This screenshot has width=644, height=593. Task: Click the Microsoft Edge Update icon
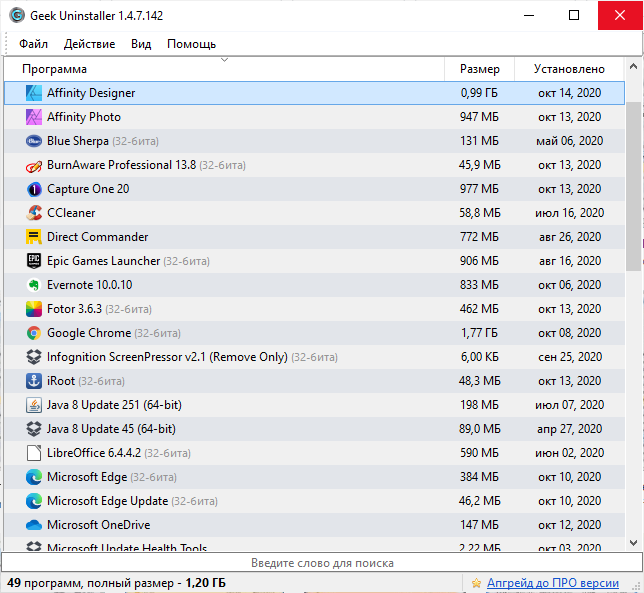click(x=34, y=501)
